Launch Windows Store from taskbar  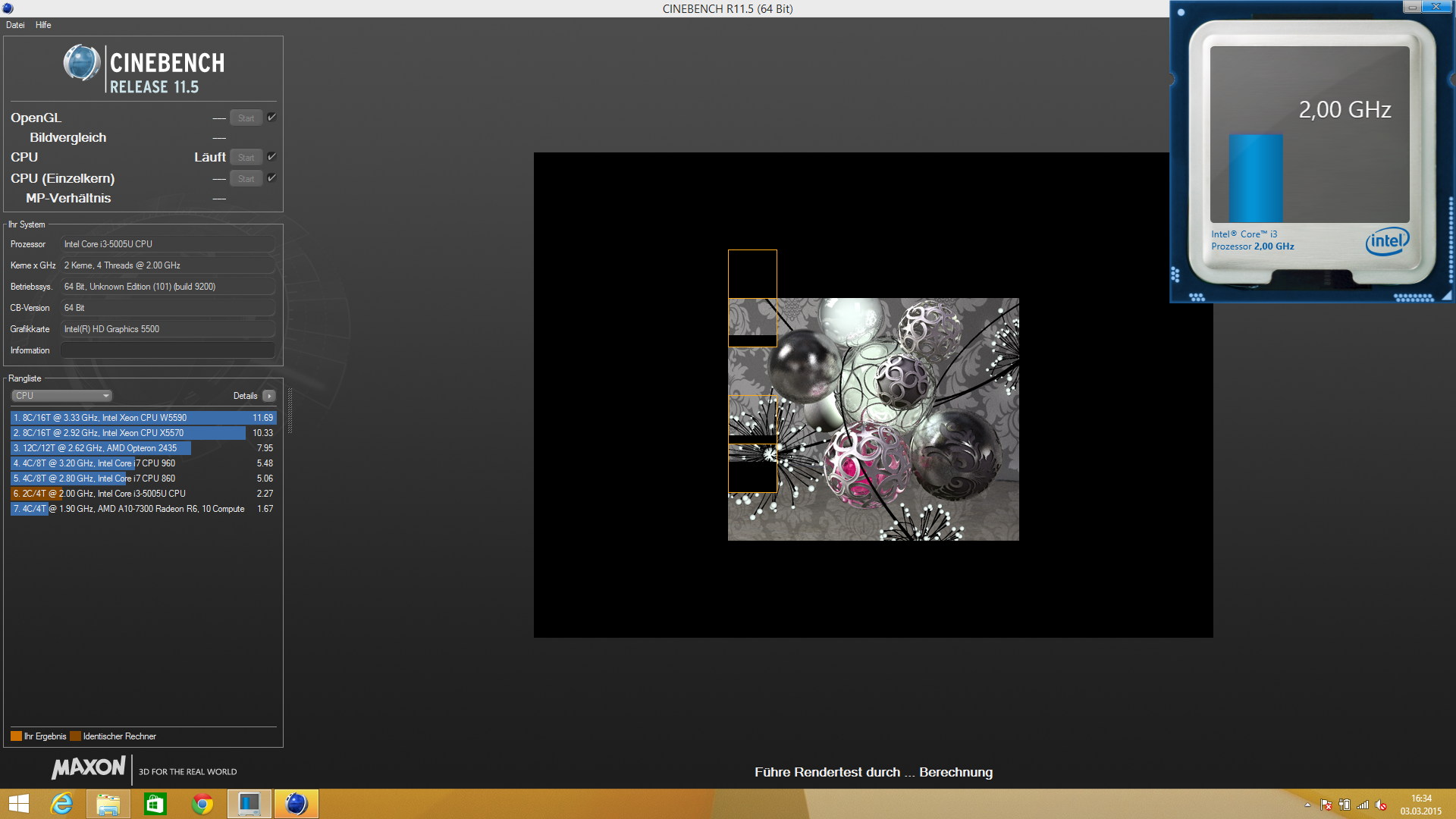coord(155,804)
